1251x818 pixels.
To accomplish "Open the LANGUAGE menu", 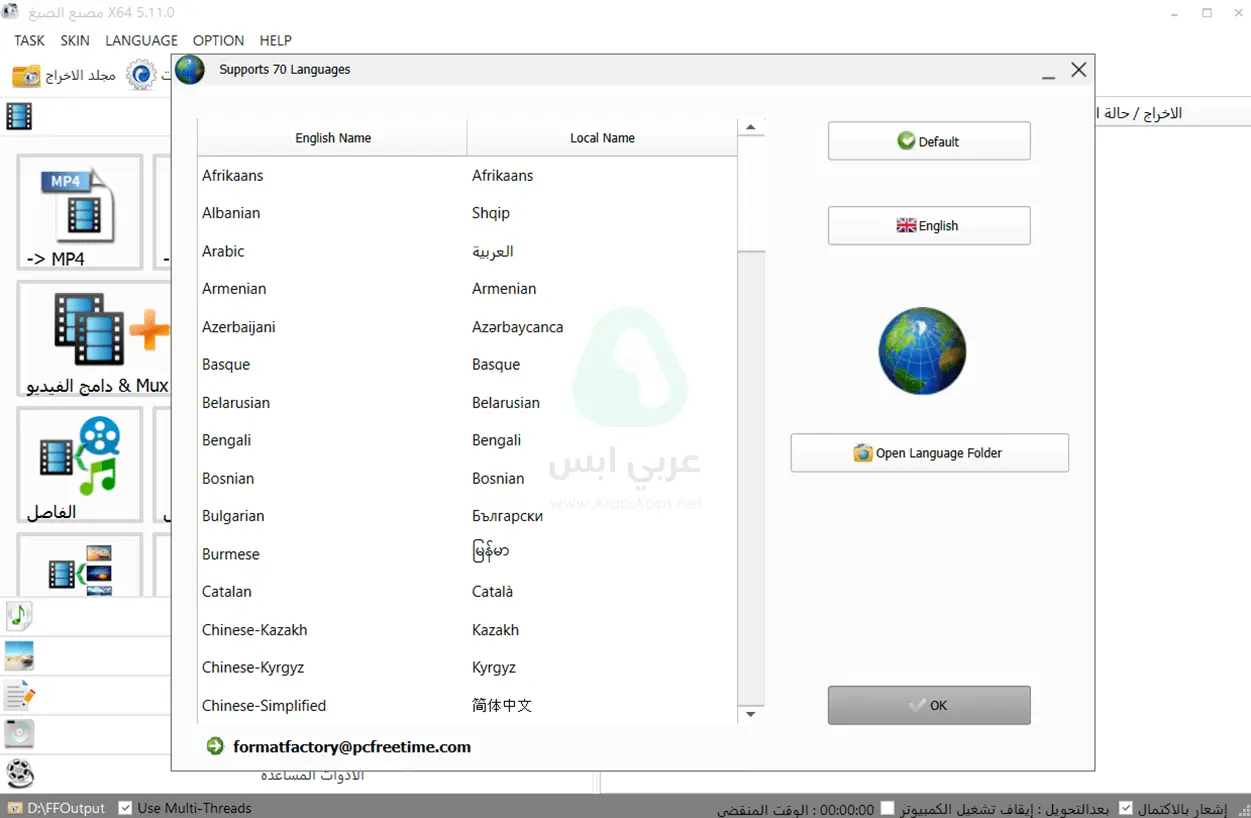I will pyautogui.click(x=141, y=40).
